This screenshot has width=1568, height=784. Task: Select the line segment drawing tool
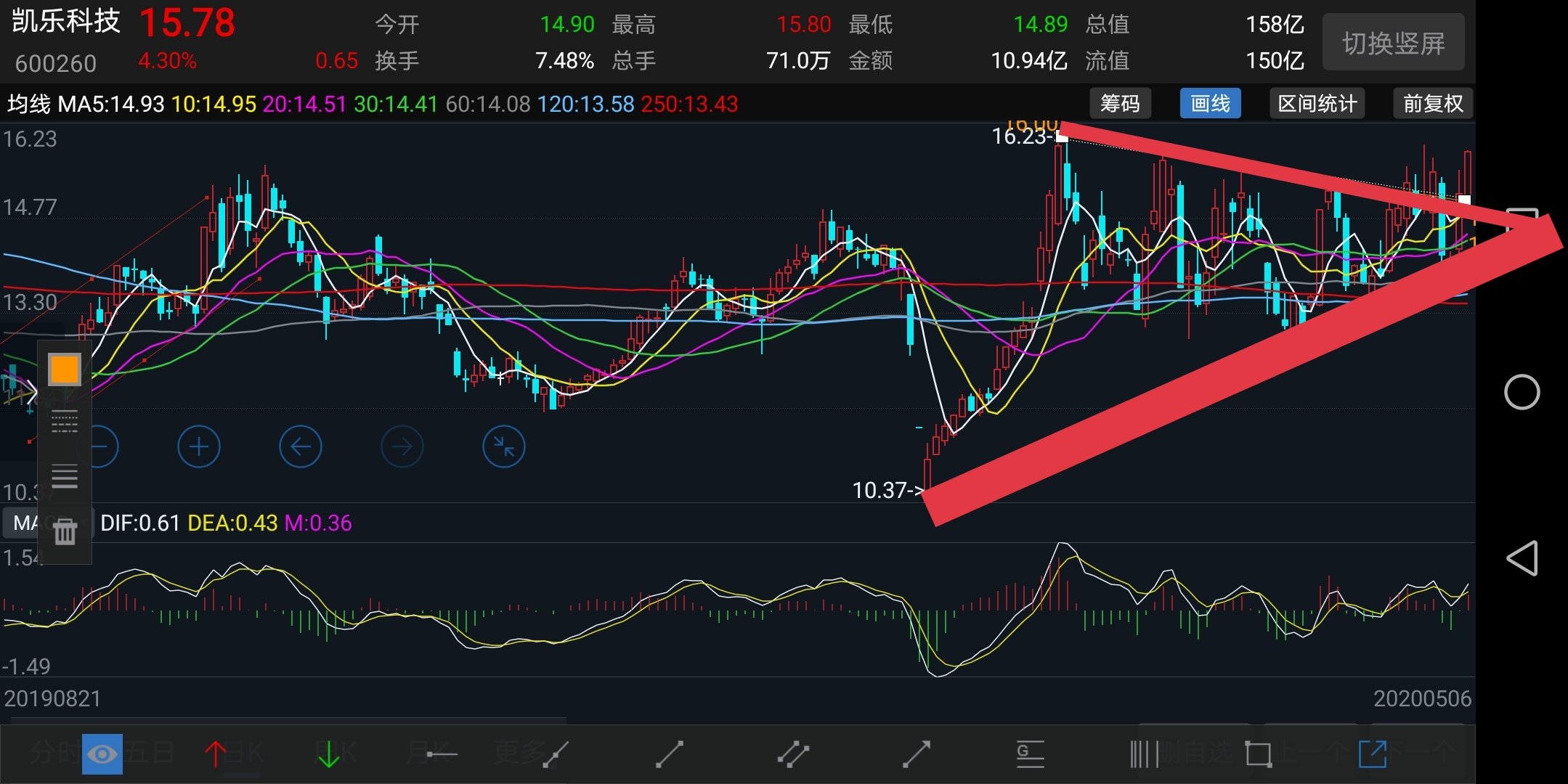pos(670,754)
